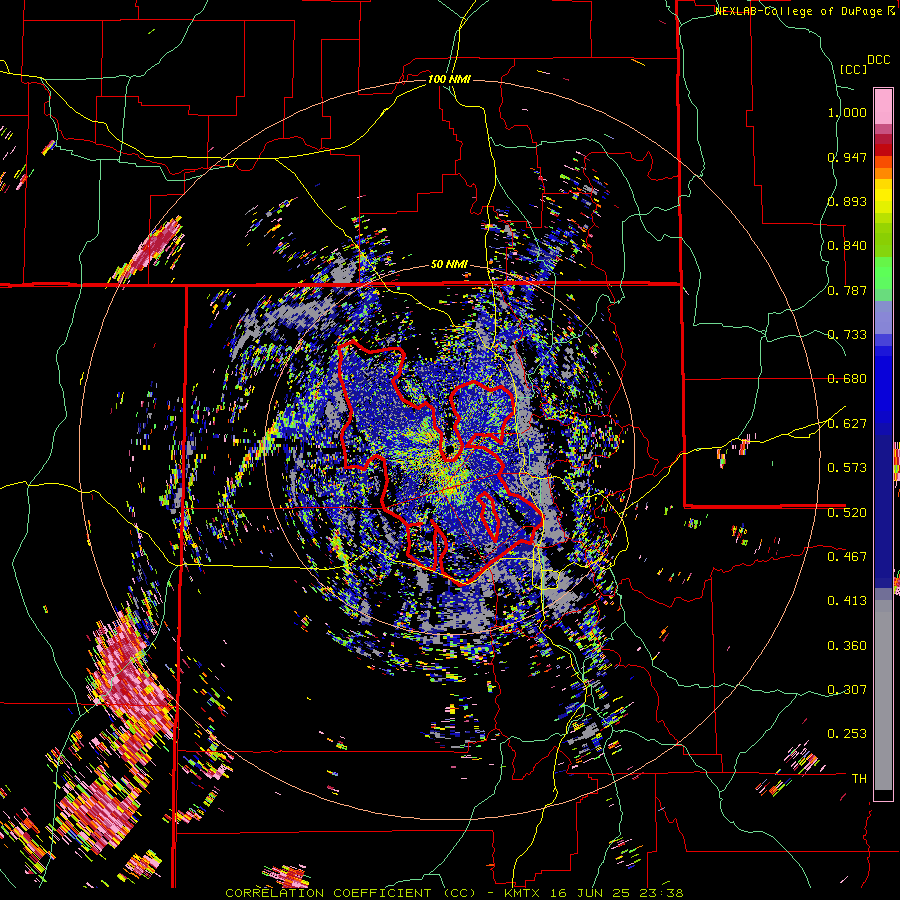Click the TH threshold label on scale
Viewport: 900px width, 900px height.
tap(859, 779)
